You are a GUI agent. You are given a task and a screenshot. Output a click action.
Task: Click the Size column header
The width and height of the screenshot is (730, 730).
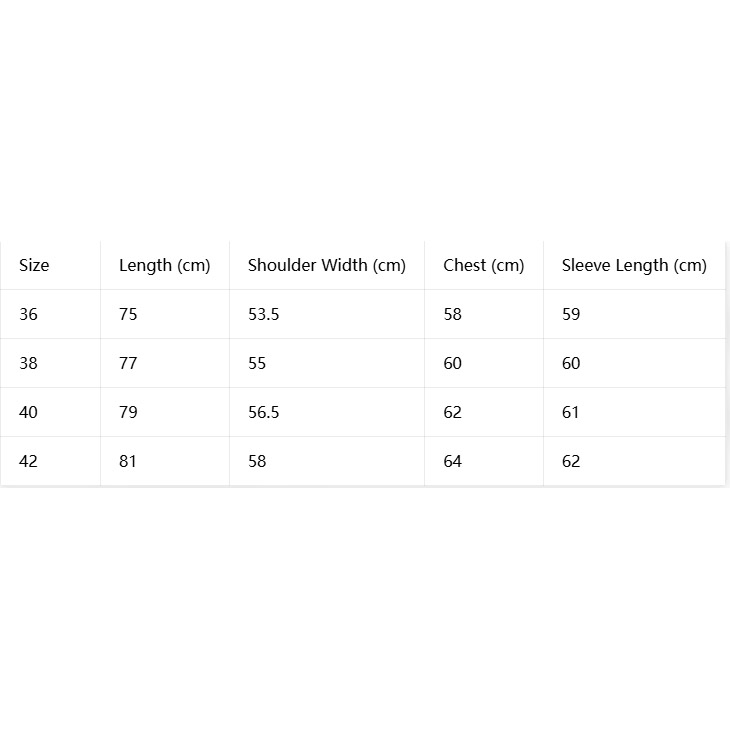[34, 265]
